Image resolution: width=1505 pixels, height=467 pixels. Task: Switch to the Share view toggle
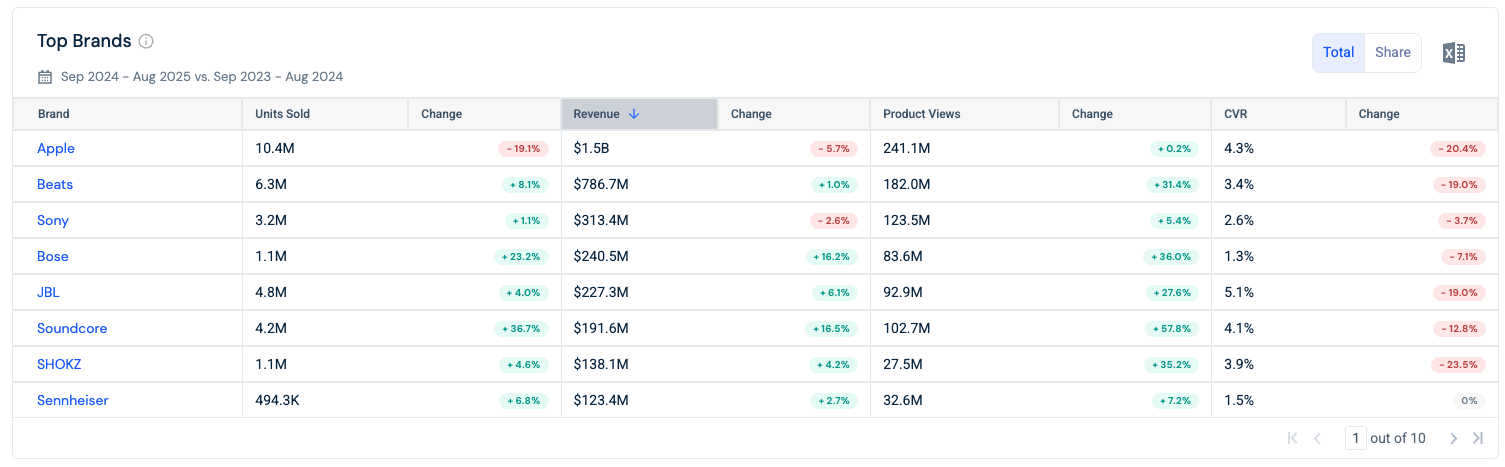1392,53
